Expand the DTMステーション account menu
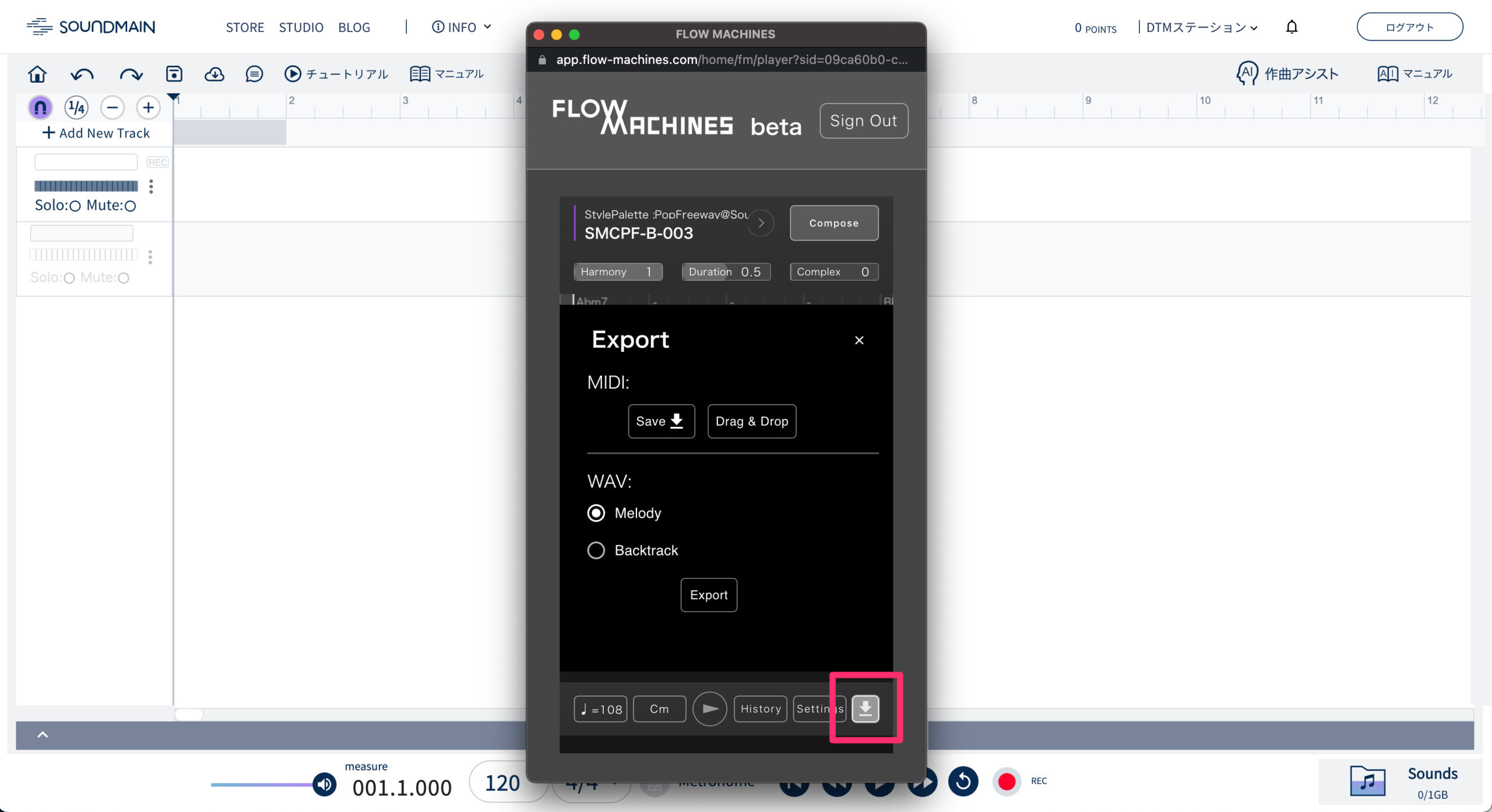The width and height of the screenshot is (1492, 812). [1202, 27]
